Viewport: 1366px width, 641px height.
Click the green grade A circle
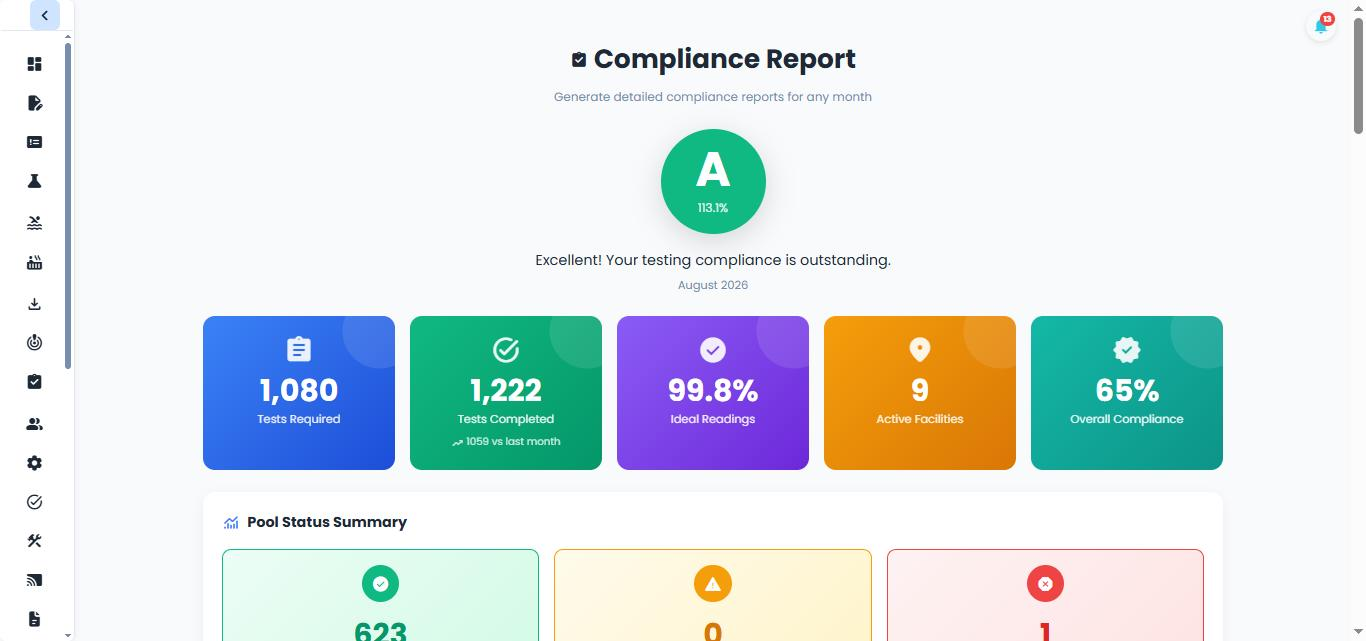click(713, 181)
